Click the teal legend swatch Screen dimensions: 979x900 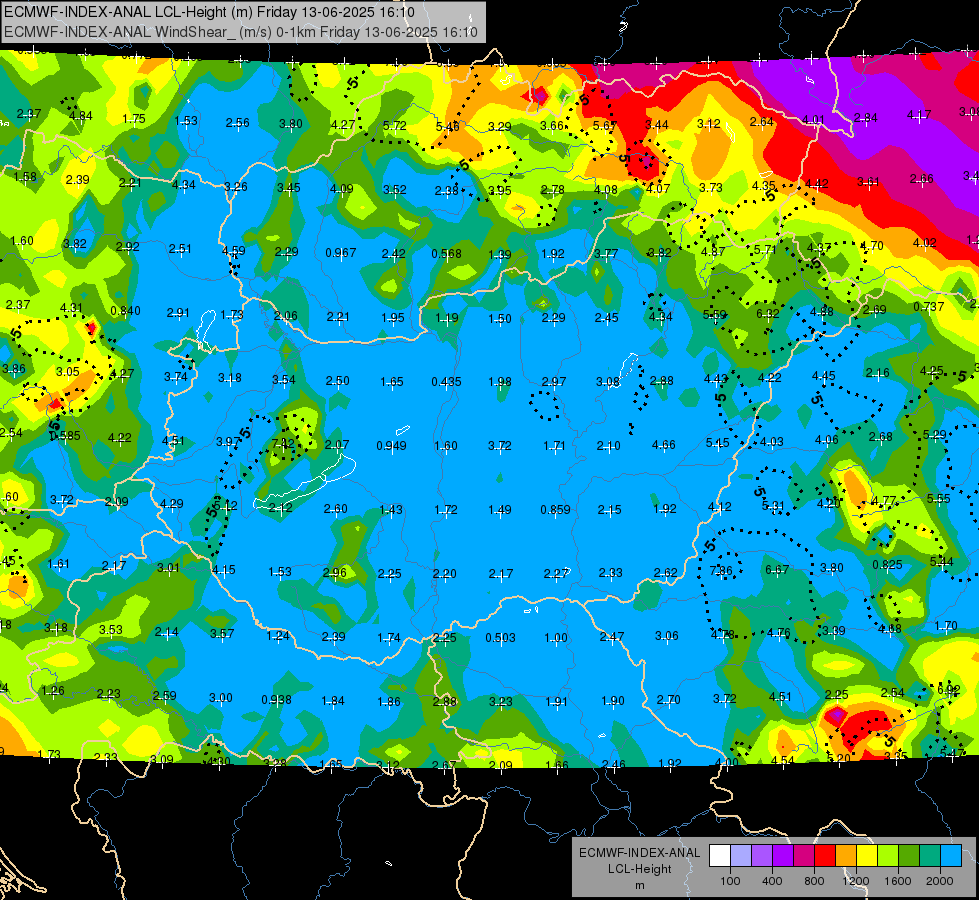(x=930, y=856)
